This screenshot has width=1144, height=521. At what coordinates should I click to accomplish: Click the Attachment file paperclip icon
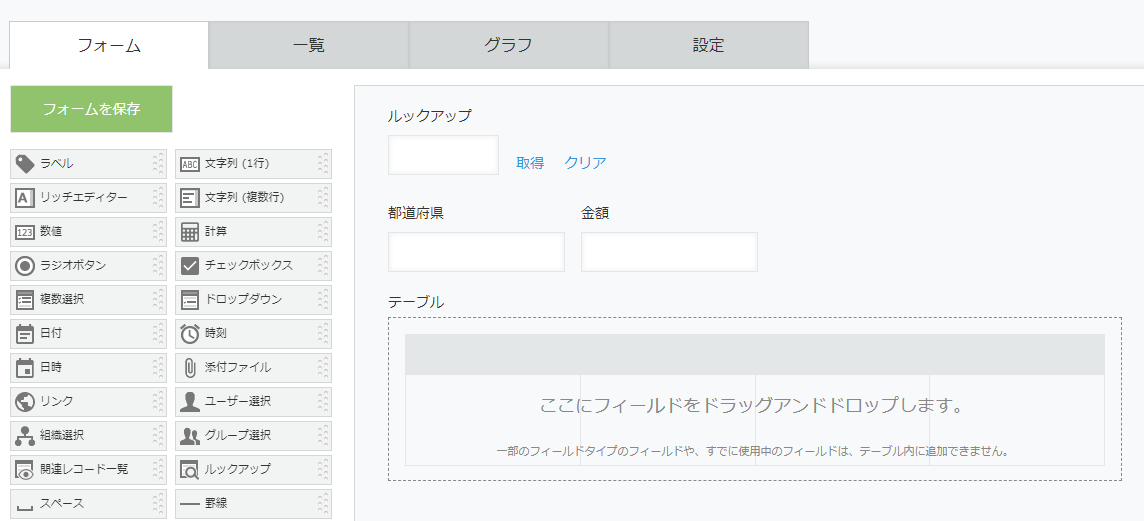click(x=190, y=368)
